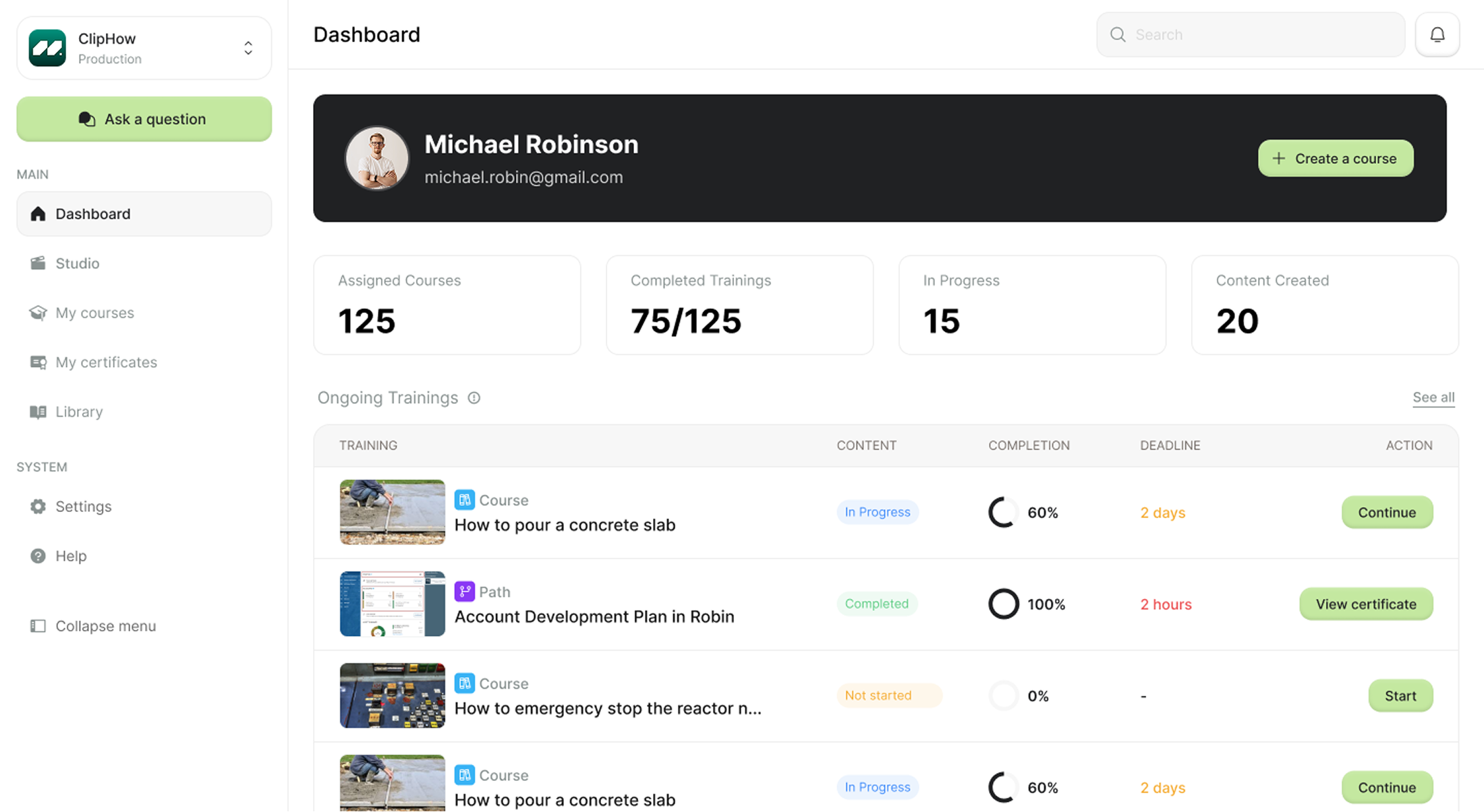Open Account Development Plan in Robin title

[594, 616]
